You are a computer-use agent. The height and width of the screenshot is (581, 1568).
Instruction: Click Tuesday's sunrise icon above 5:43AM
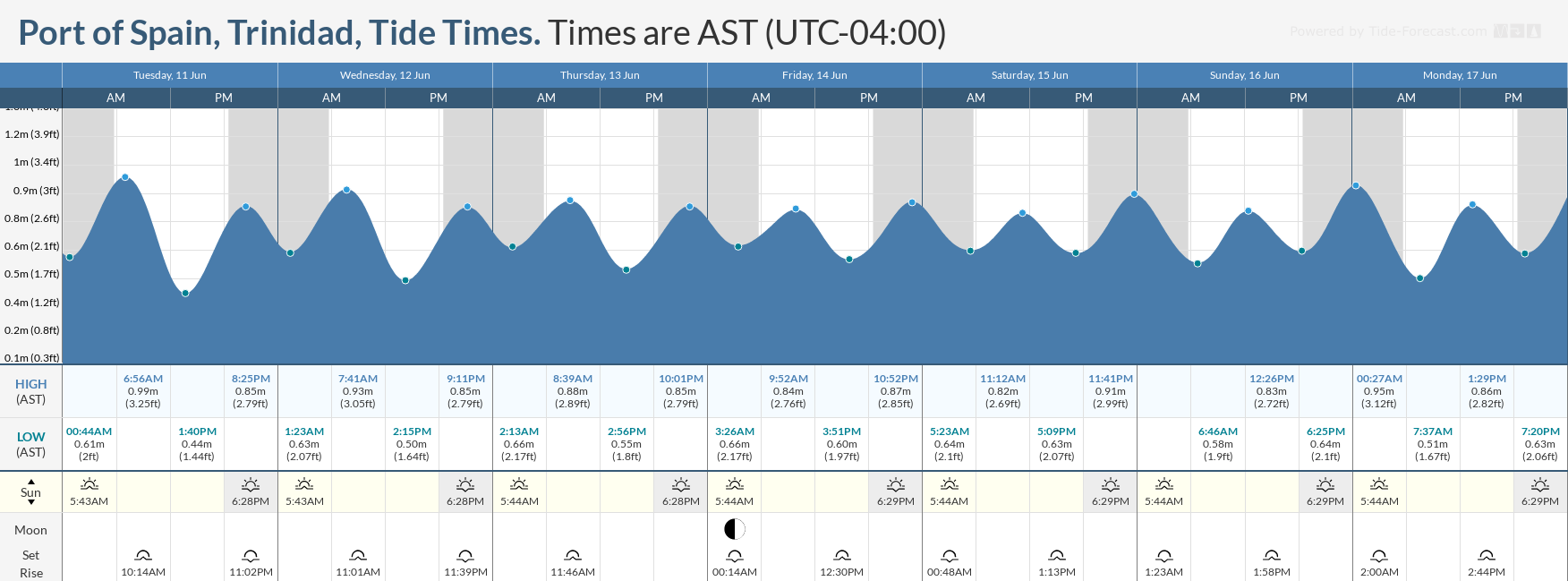click(x=89, y=484)
